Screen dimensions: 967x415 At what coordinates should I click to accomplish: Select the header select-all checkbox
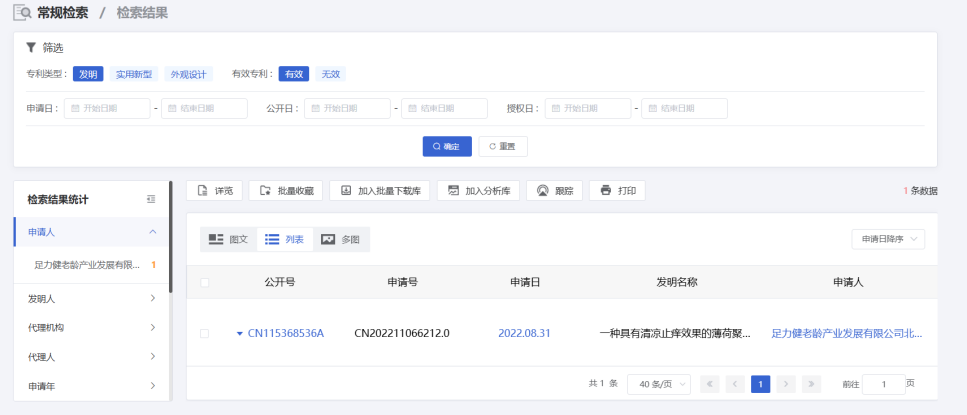point(205,283)
